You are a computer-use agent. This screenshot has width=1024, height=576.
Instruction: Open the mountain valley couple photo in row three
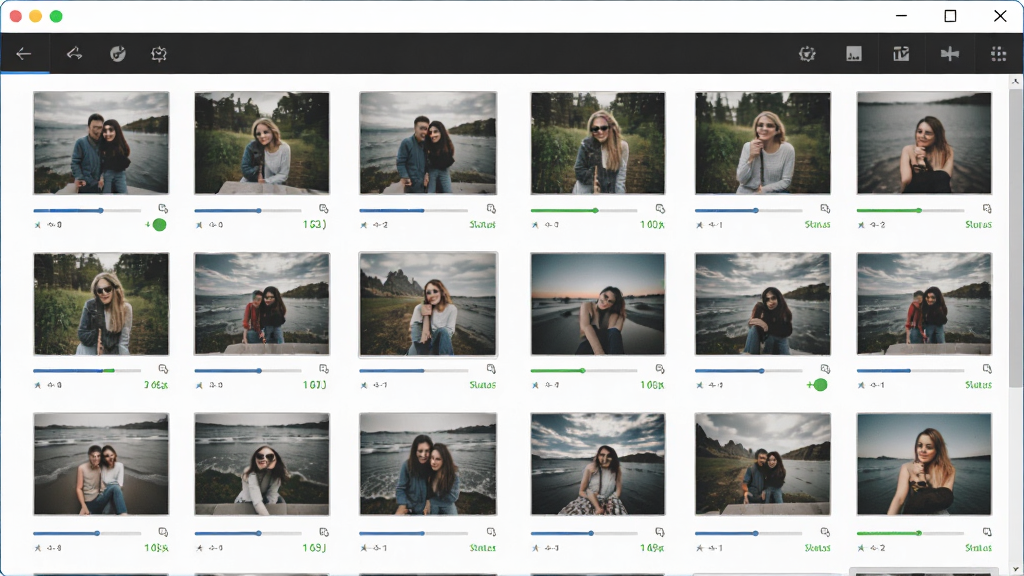[763, 464]
